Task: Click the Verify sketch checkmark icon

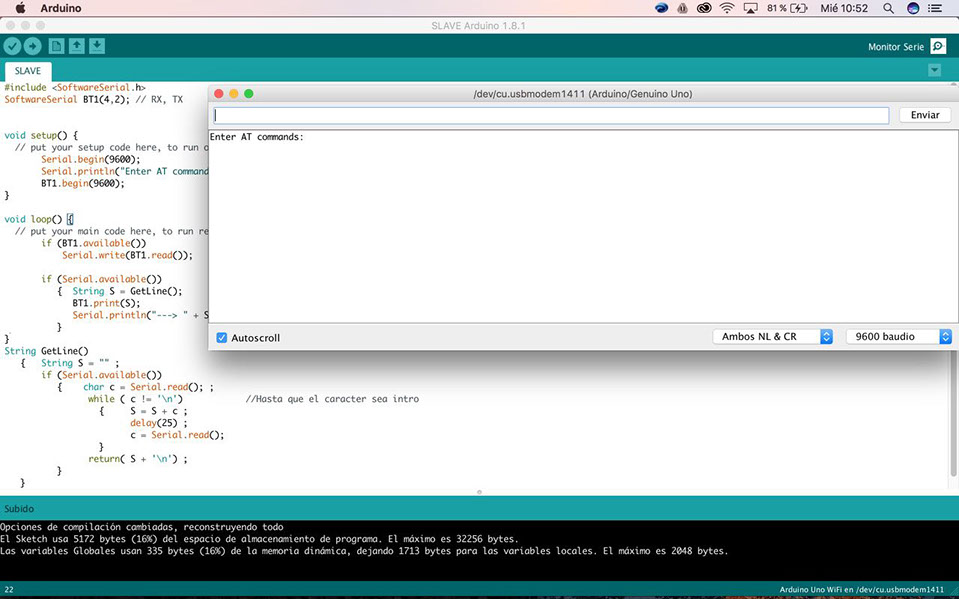Action: [12, 46]
